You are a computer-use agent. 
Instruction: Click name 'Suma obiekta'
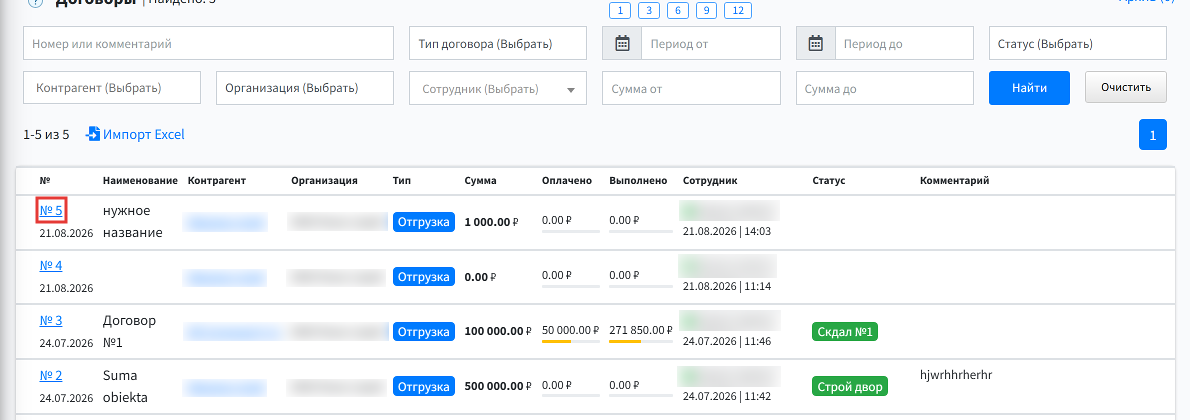click(125, 387)
